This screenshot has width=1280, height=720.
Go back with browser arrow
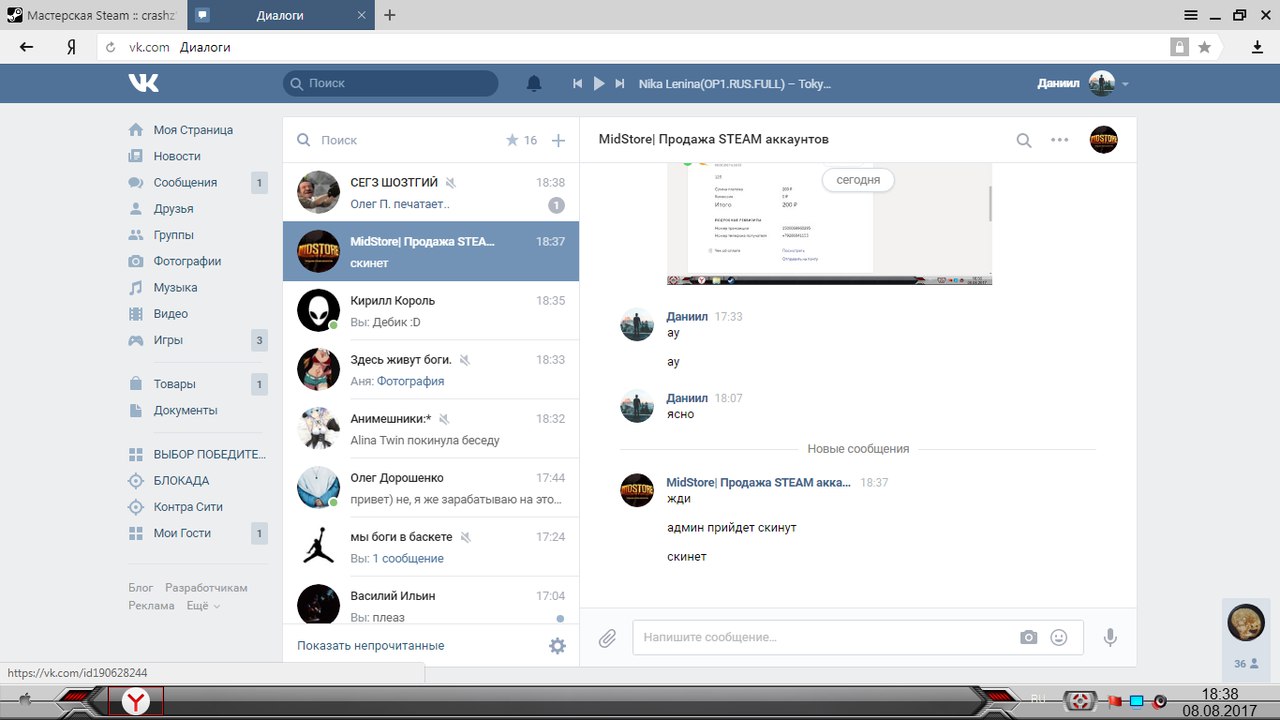(x=27, y=47)
